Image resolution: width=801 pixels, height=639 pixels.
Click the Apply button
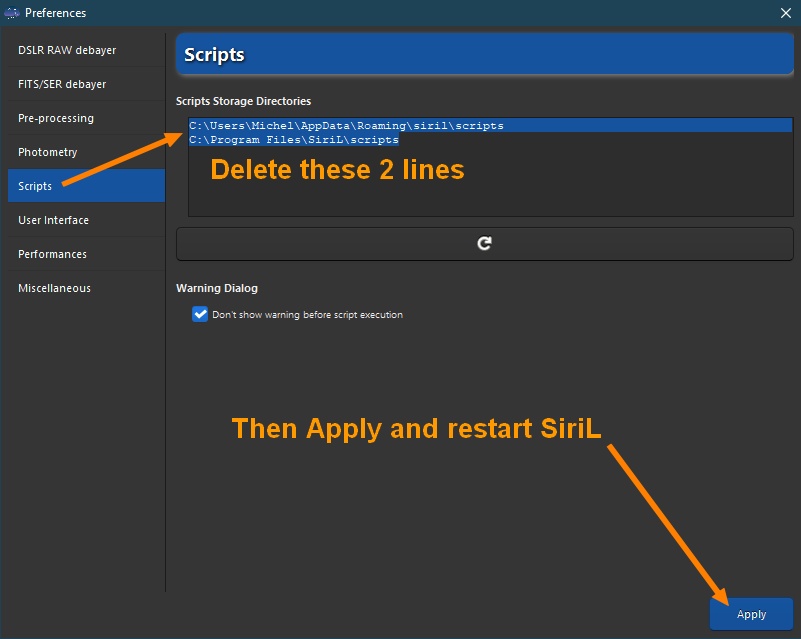tap(751, 614)
